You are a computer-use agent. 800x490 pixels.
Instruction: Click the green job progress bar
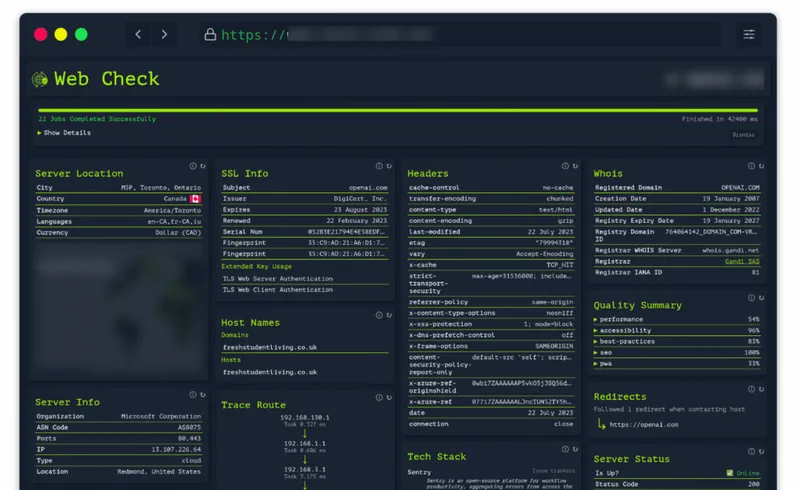pos(398,110)
